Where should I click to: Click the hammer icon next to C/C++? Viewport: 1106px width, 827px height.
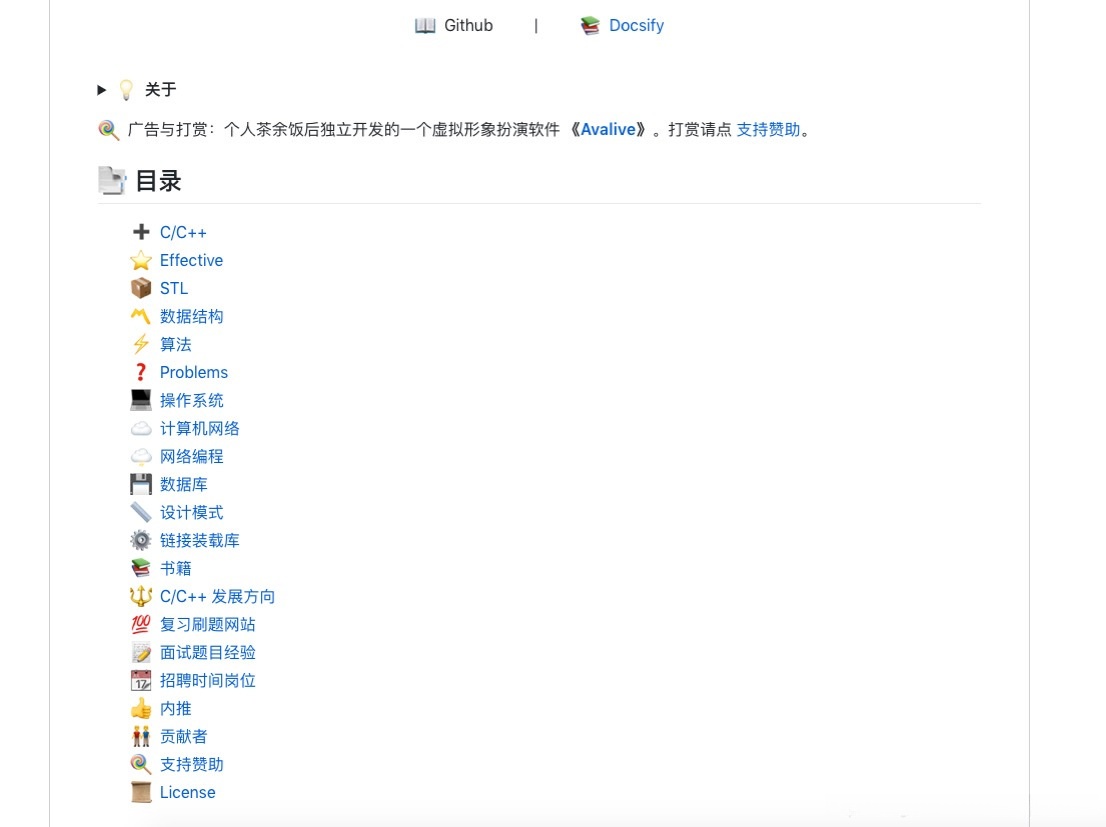coord(141,232)
